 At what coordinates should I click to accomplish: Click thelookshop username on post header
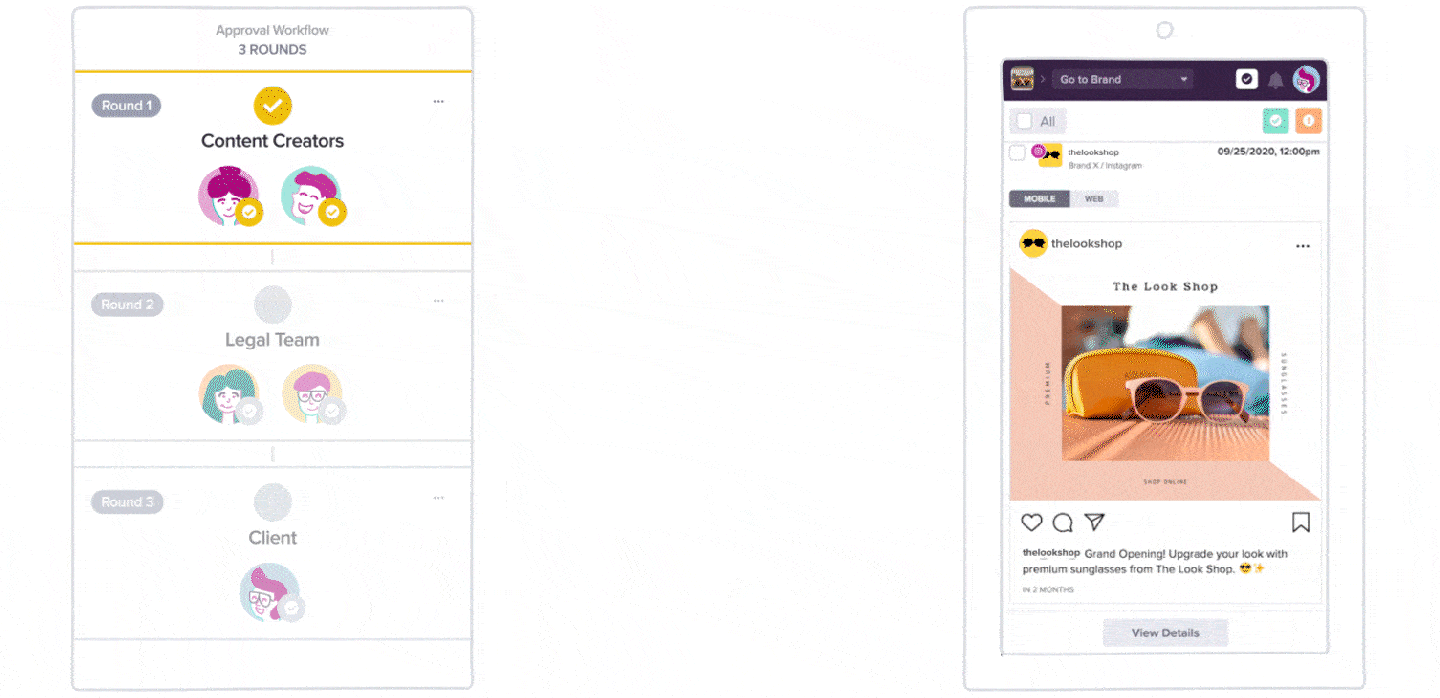(1086, 243)
